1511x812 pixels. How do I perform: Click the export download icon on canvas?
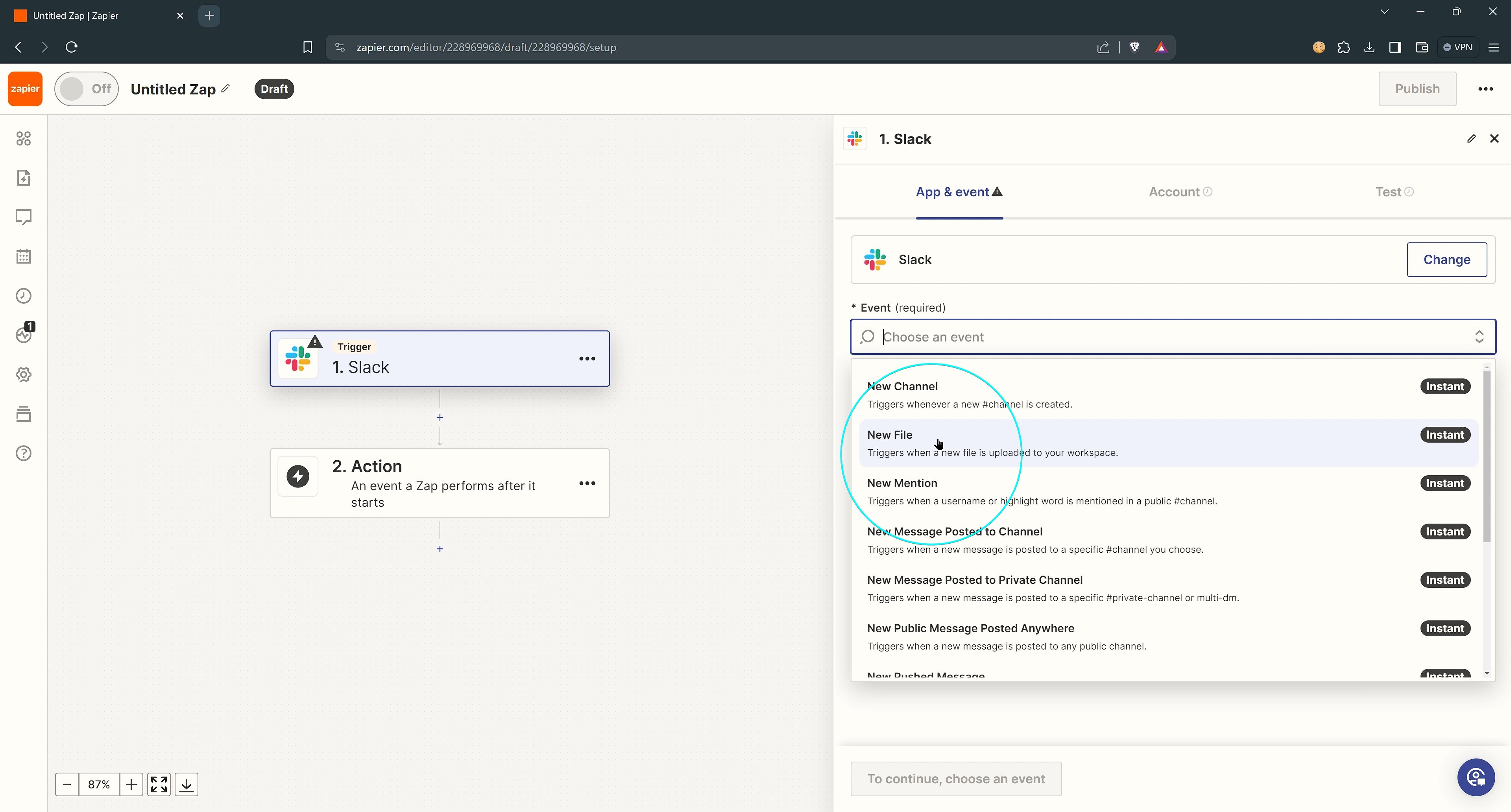click(x=187, y=784)
